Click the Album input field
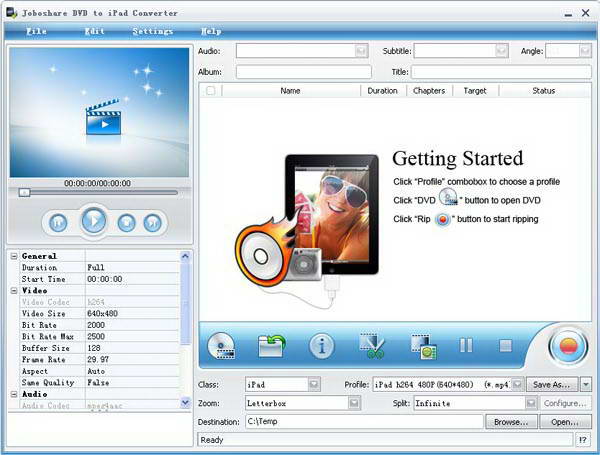The height and width of the screenshot is (455, 600). [303, 72]
